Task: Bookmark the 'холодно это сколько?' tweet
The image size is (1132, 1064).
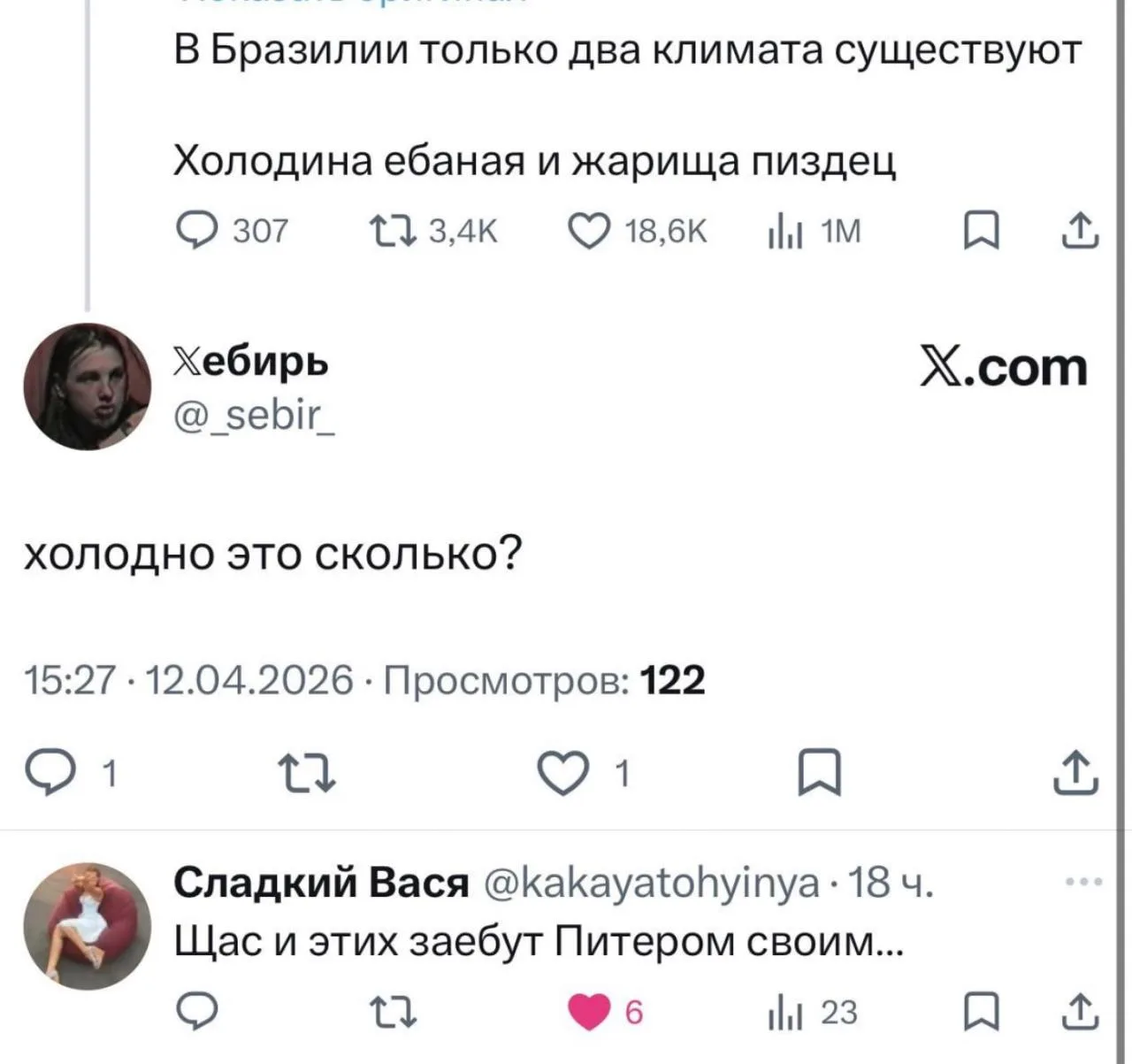Action: [819, 773]
